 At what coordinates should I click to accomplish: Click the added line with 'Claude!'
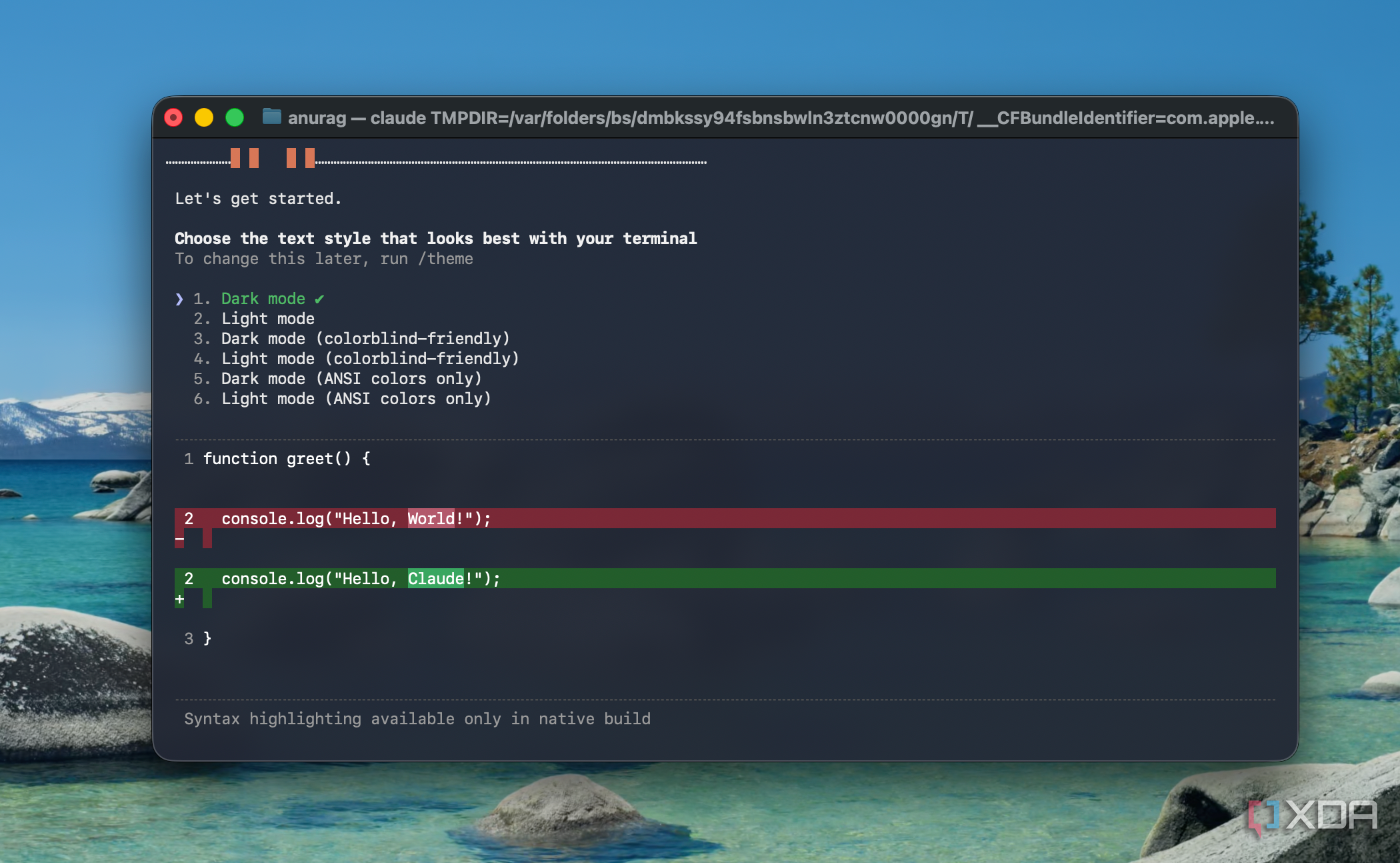[x=725, y=578]
